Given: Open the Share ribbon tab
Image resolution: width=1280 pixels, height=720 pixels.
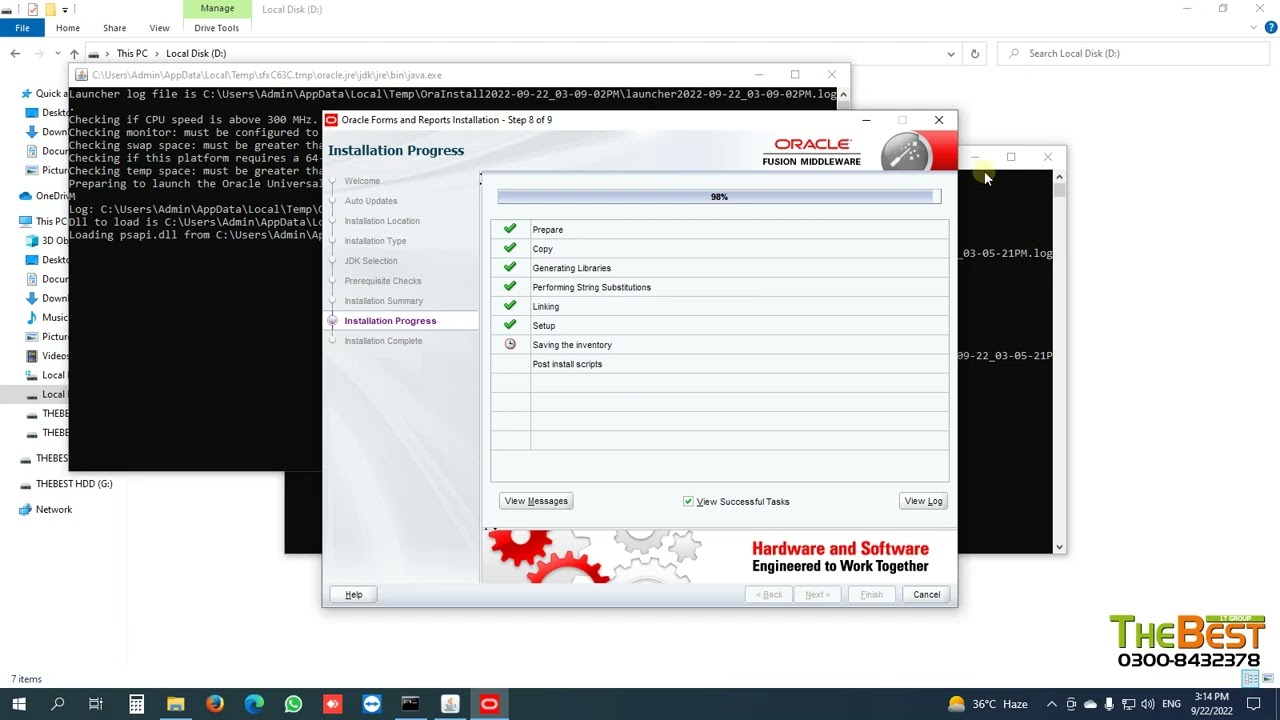Looking at the screenshot, I should (114, 28).
